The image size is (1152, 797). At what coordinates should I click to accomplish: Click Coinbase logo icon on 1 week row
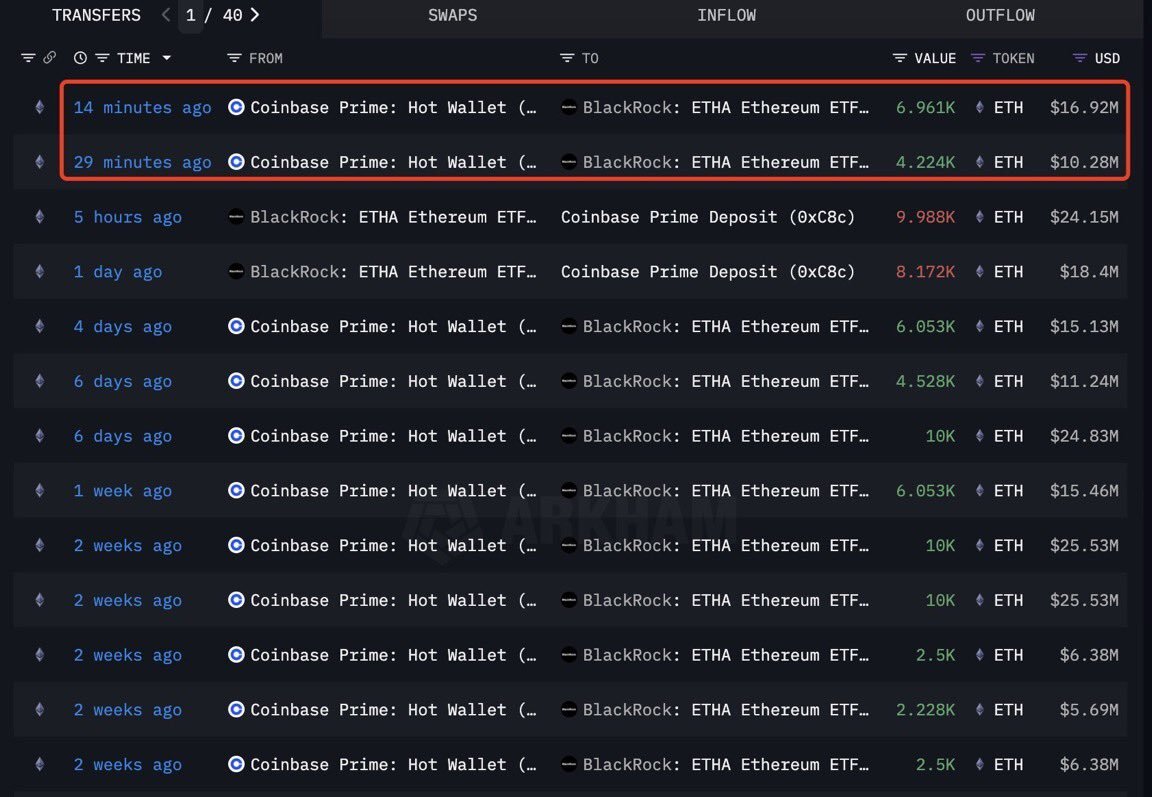pos(236,491)
